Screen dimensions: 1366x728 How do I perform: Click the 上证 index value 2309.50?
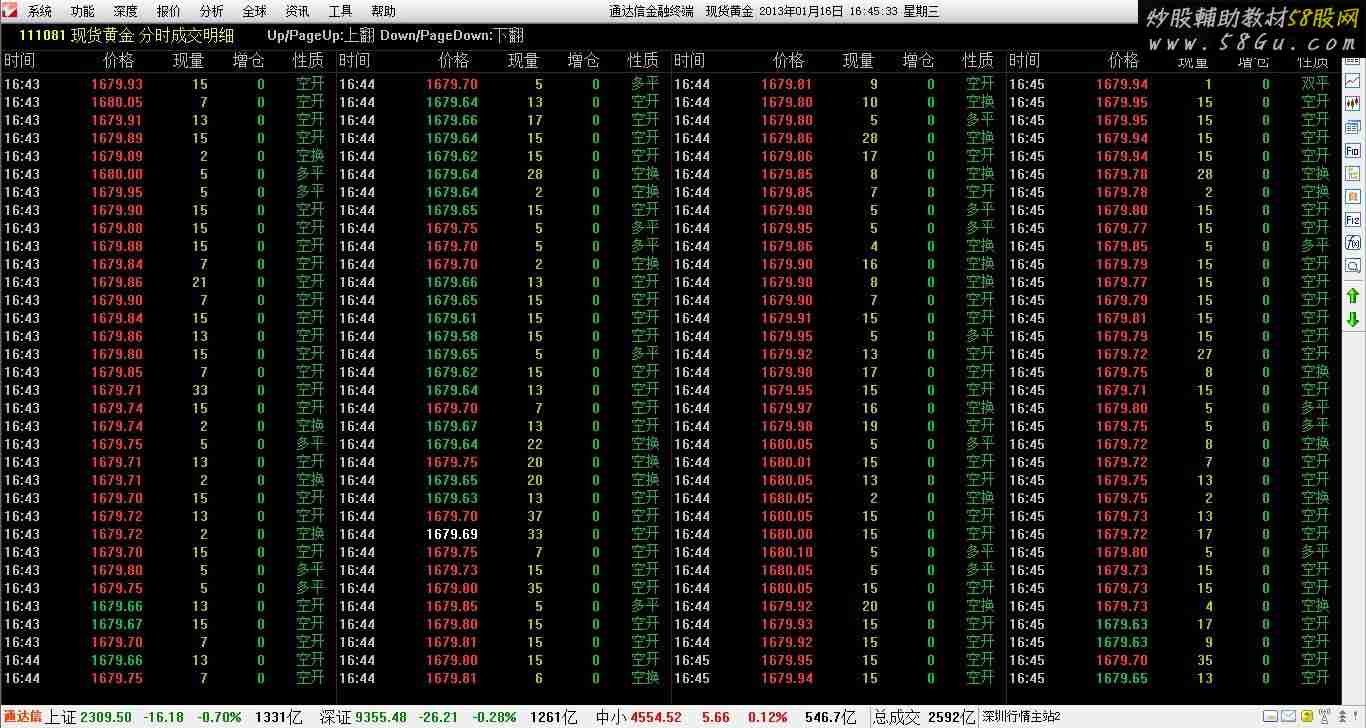[105, 717]
